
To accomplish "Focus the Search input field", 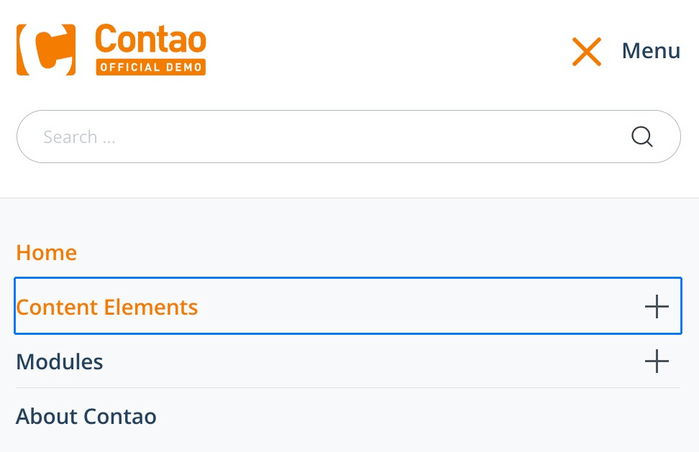I will tap(320, 137).
